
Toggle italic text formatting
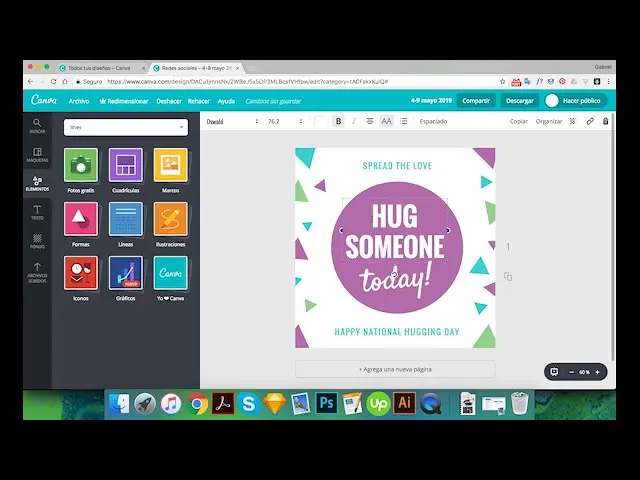353,121
